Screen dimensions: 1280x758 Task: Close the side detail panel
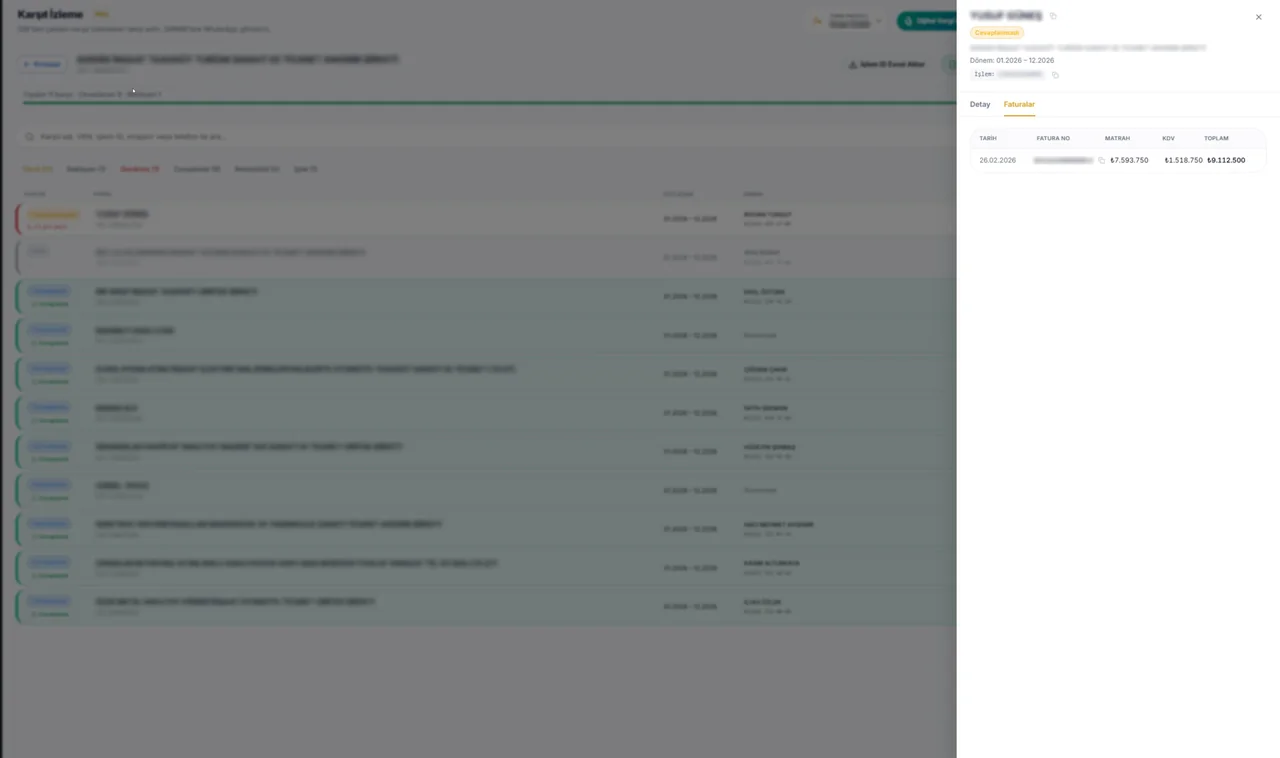click(1258, 17)
